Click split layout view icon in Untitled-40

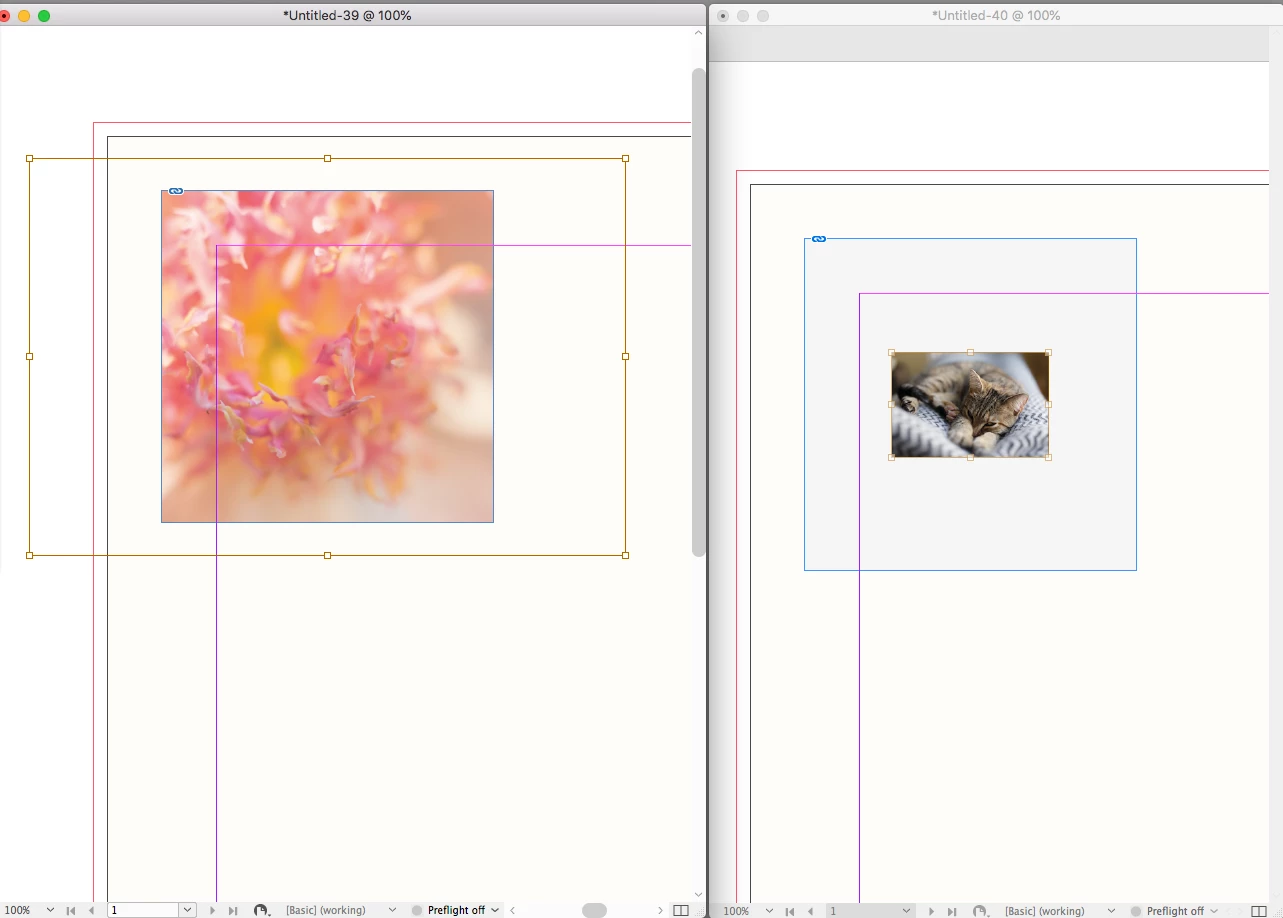[x=1259, y=911]
